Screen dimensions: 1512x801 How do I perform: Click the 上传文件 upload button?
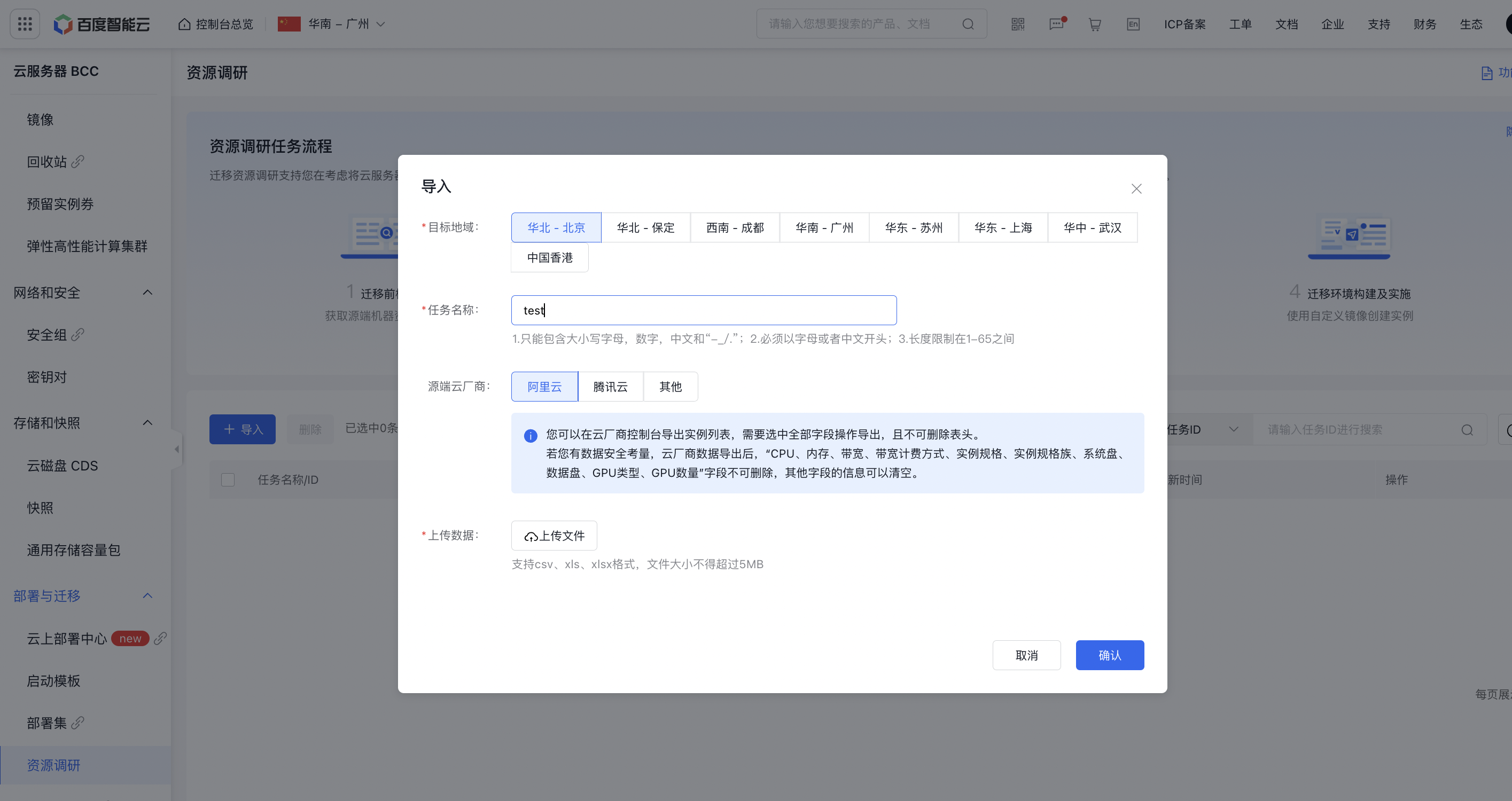554,536
